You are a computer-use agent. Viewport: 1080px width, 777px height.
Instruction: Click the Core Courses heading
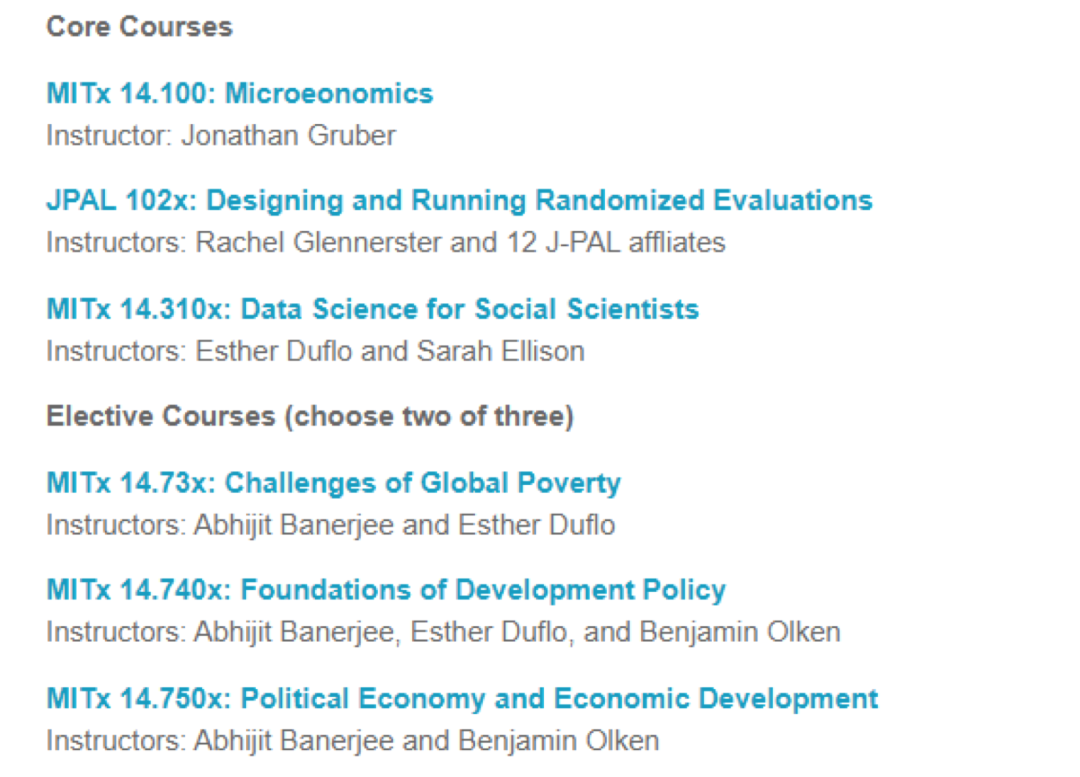[139, 27]
